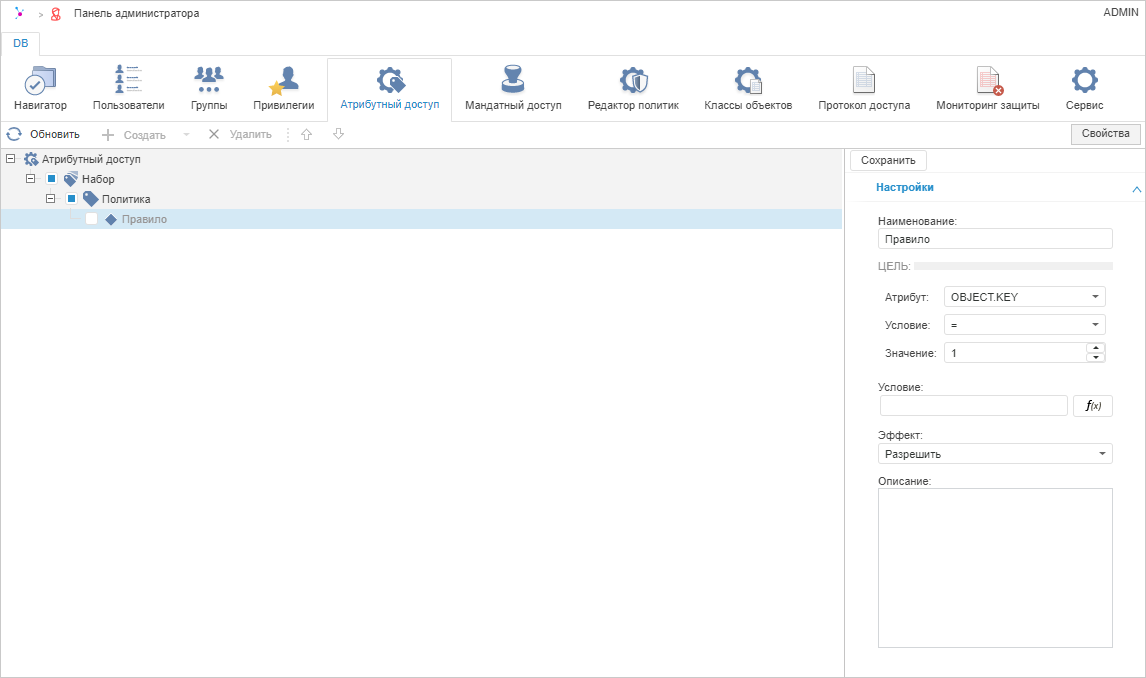
Task: Check the Правило checkbox
Action: pos(92,219)
